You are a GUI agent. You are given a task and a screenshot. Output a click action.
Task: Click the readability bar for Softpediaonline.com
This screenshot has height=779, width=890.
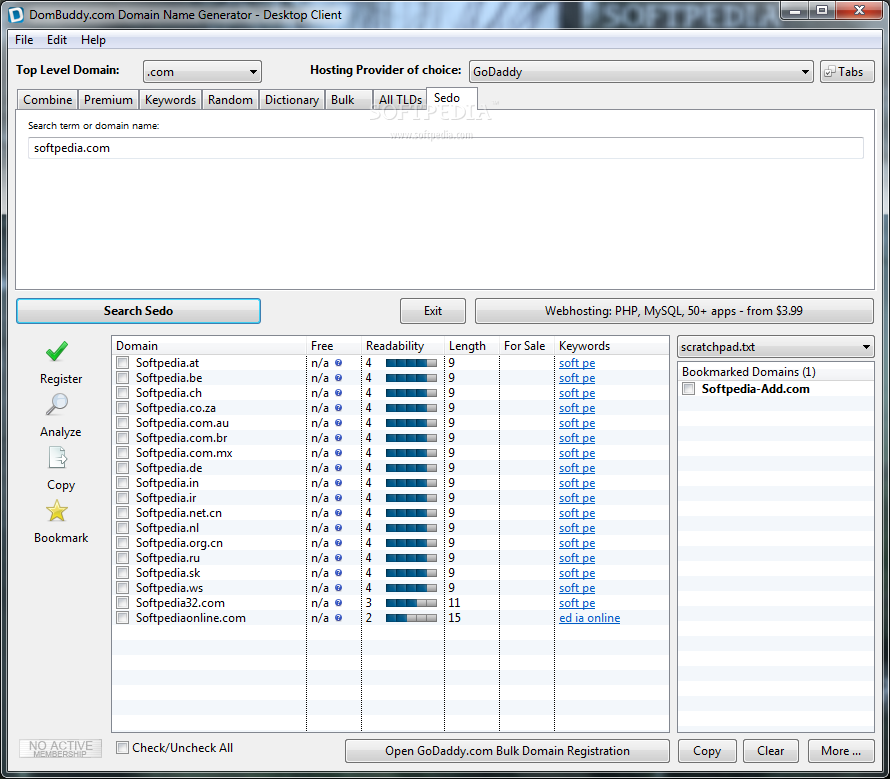(x=412, y=618)
